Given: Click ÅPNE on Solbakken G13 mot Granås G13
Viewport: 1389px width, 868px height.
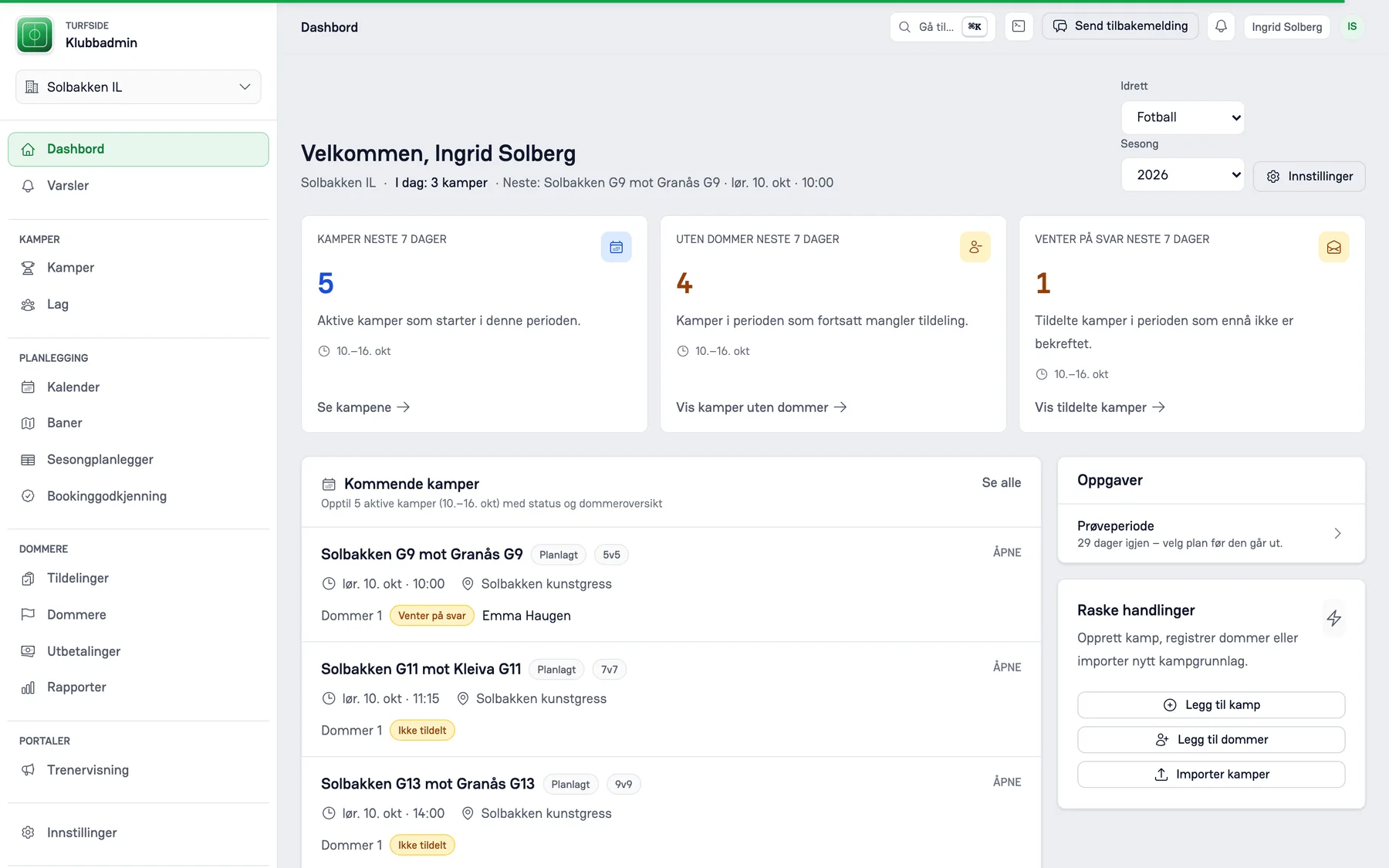Looking at the screenshot, I should coord(1007,782).
